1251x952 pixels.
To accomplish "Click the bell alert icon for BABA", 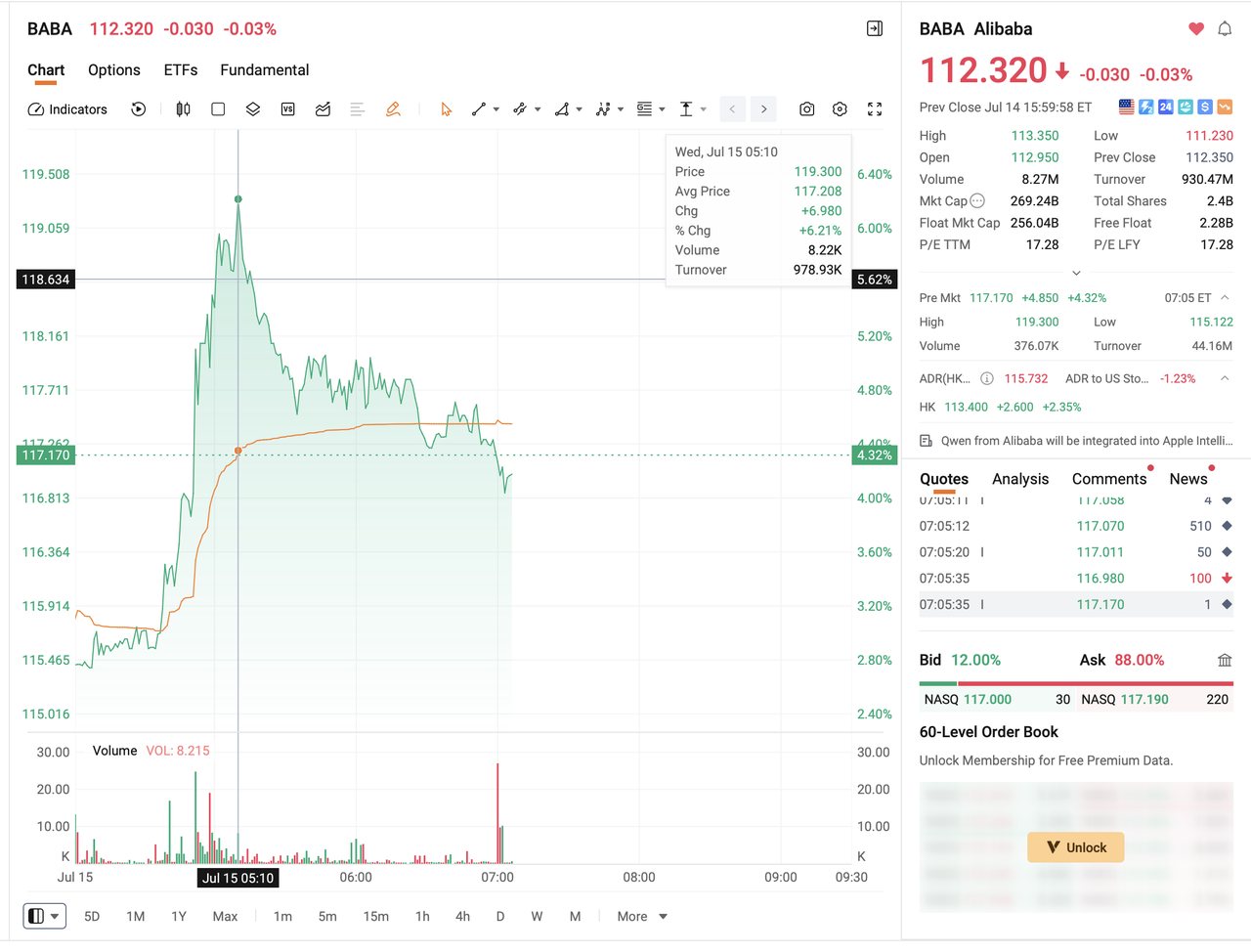I will tap(1225, 29).
